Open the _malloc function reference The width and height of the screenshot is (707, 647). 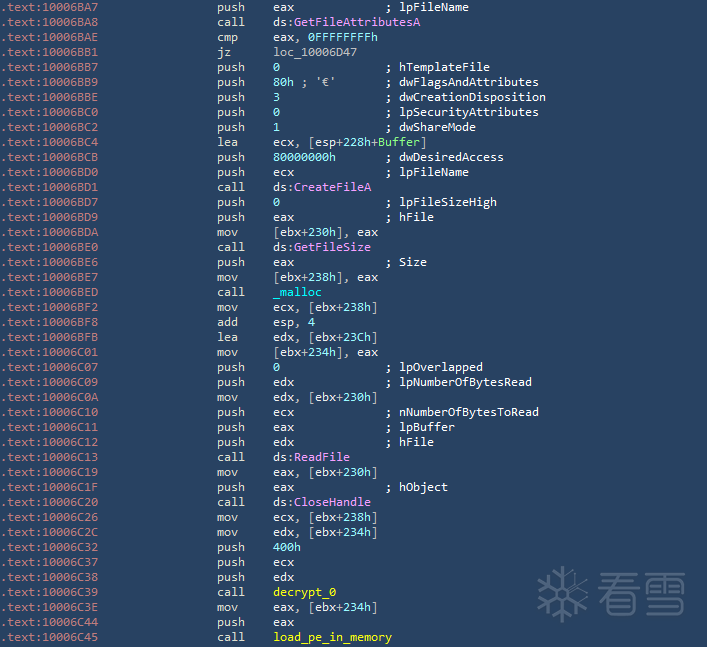coord(297,292)
